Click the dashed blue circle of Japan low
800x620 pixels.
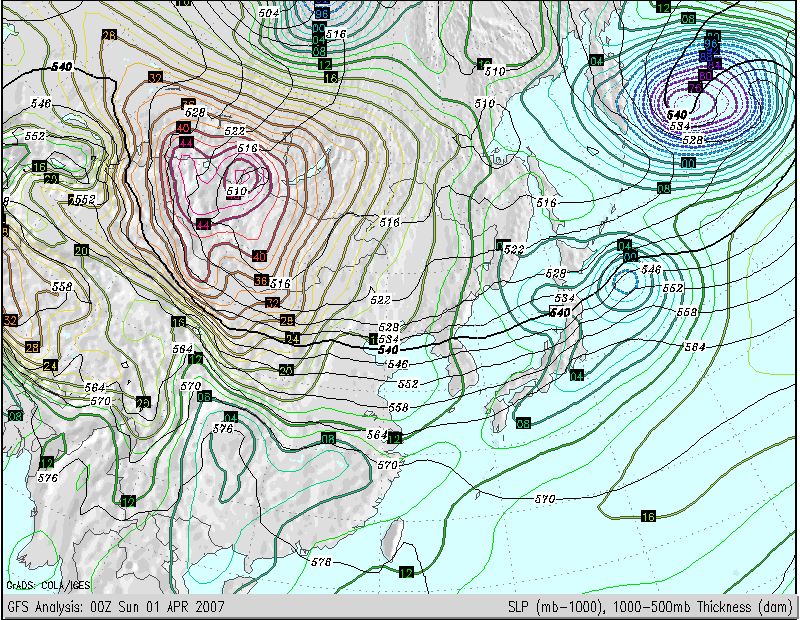[626, 282]
